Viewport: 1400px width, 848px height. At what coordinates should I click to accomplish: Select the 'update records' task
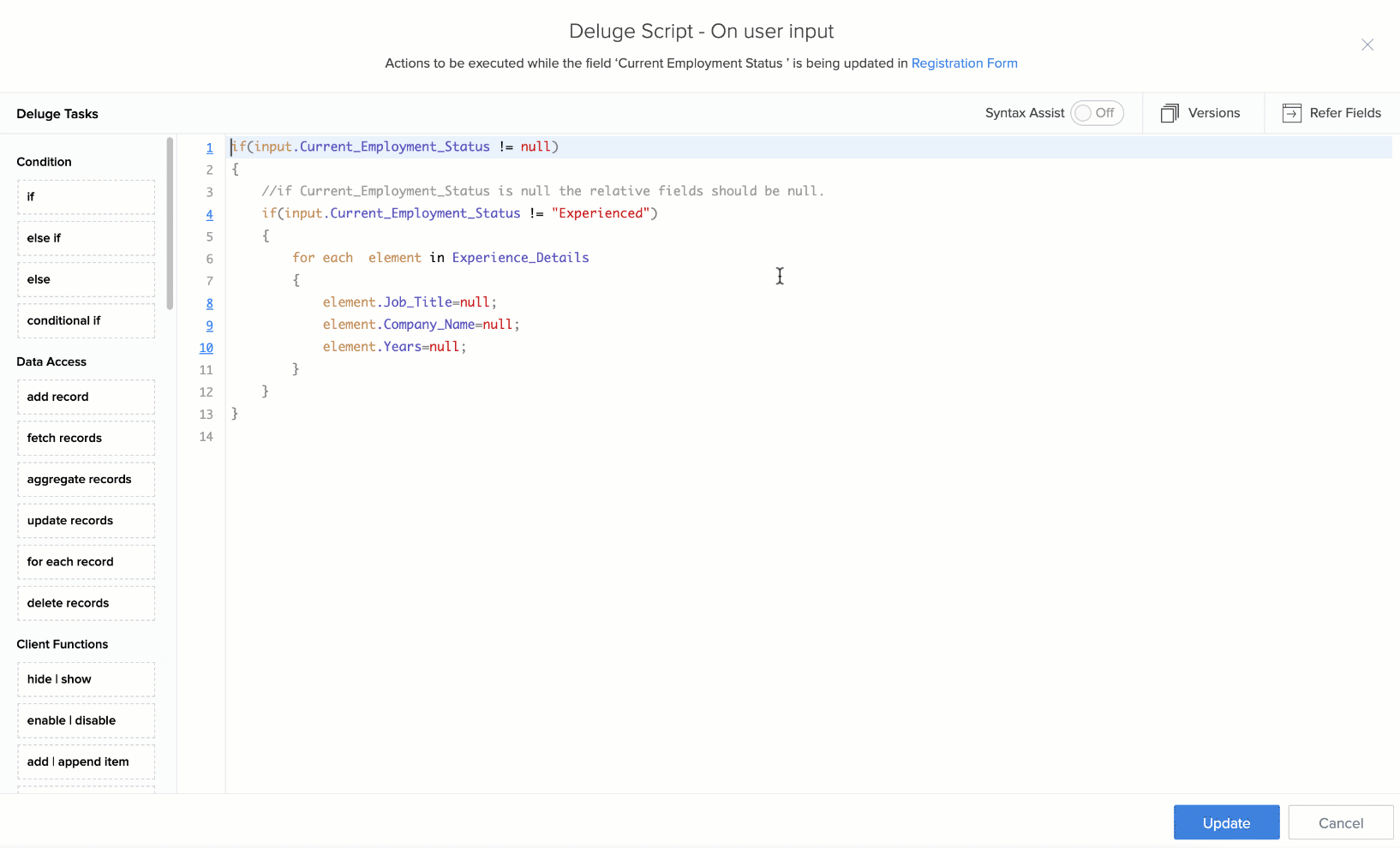tap(86, 521)
